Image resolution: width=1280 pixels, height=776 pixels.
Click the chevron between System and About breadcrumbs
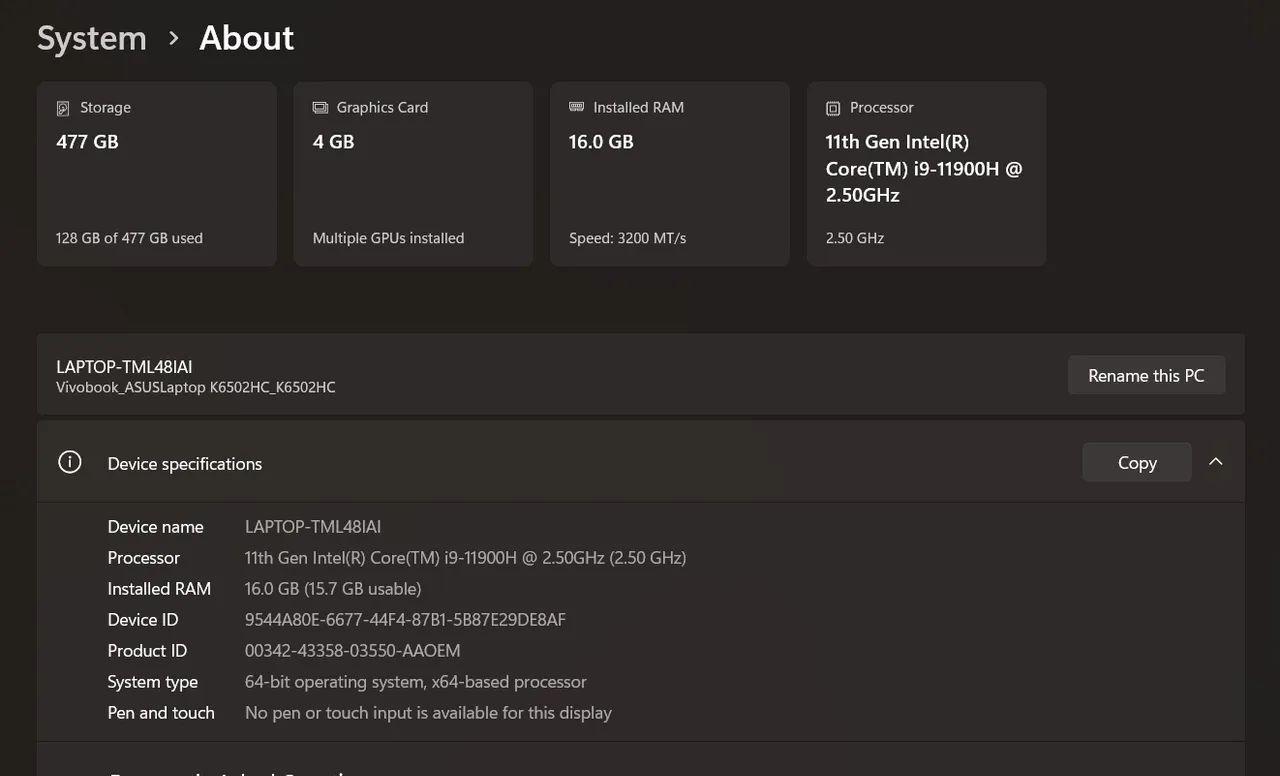pos(172,38)
